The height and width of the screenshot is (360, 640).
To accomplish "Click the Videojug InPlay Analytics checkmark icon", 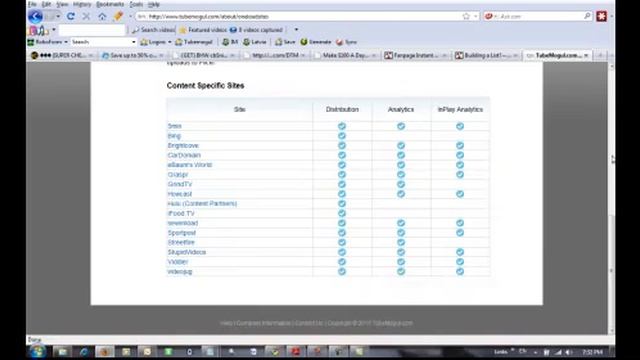I will click(x=460, y=271).
